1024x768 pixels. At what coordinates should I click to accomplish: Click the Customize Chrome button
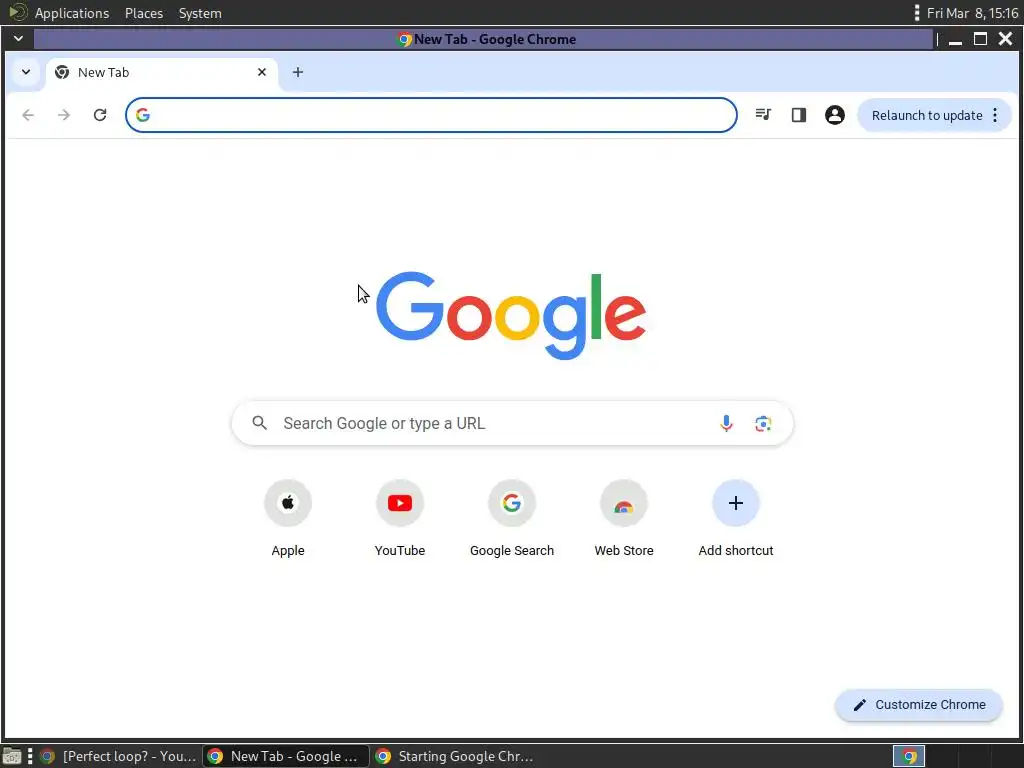tap(918, 705)
